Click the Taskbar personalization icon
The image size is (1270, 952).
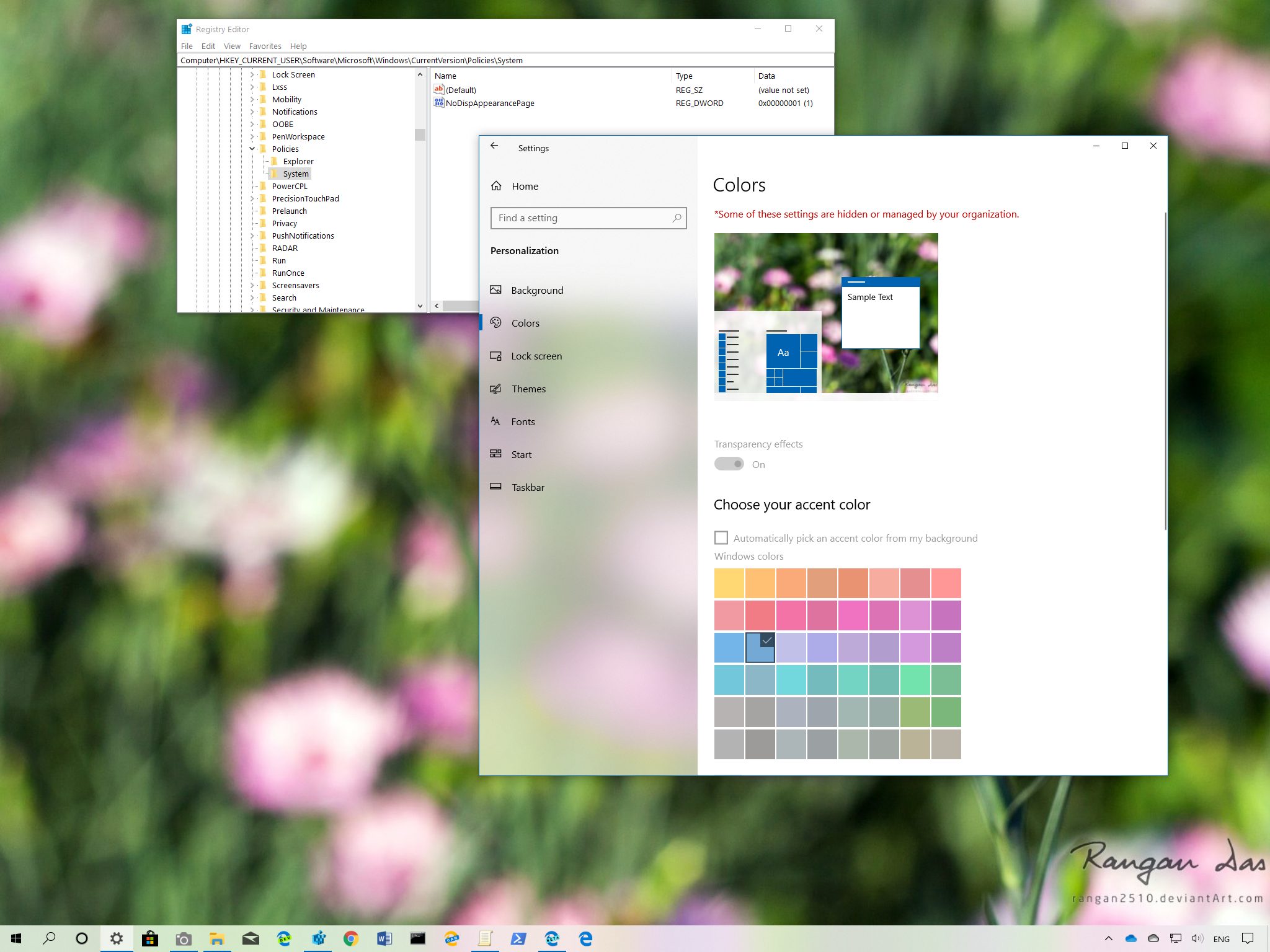(497, 487)
